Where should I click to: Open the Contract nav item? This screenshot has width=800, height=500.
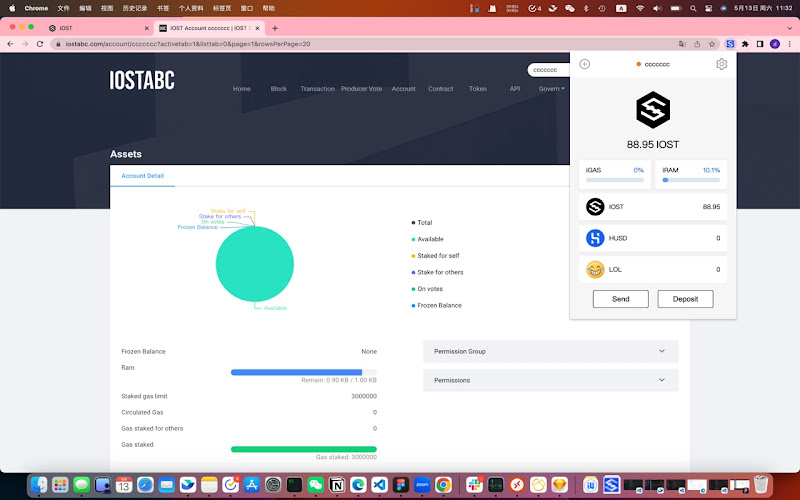441,89
